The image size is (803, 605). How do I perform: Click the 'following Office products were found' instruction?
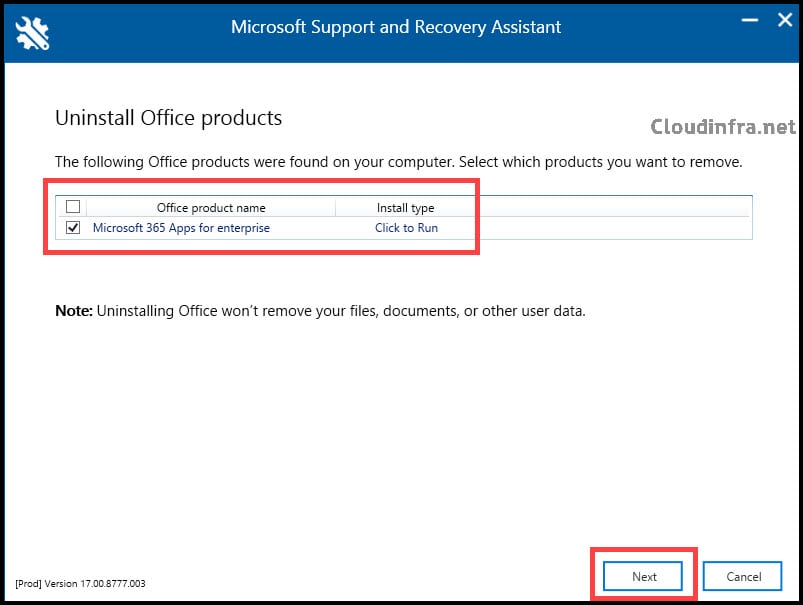tap(398, 162)
